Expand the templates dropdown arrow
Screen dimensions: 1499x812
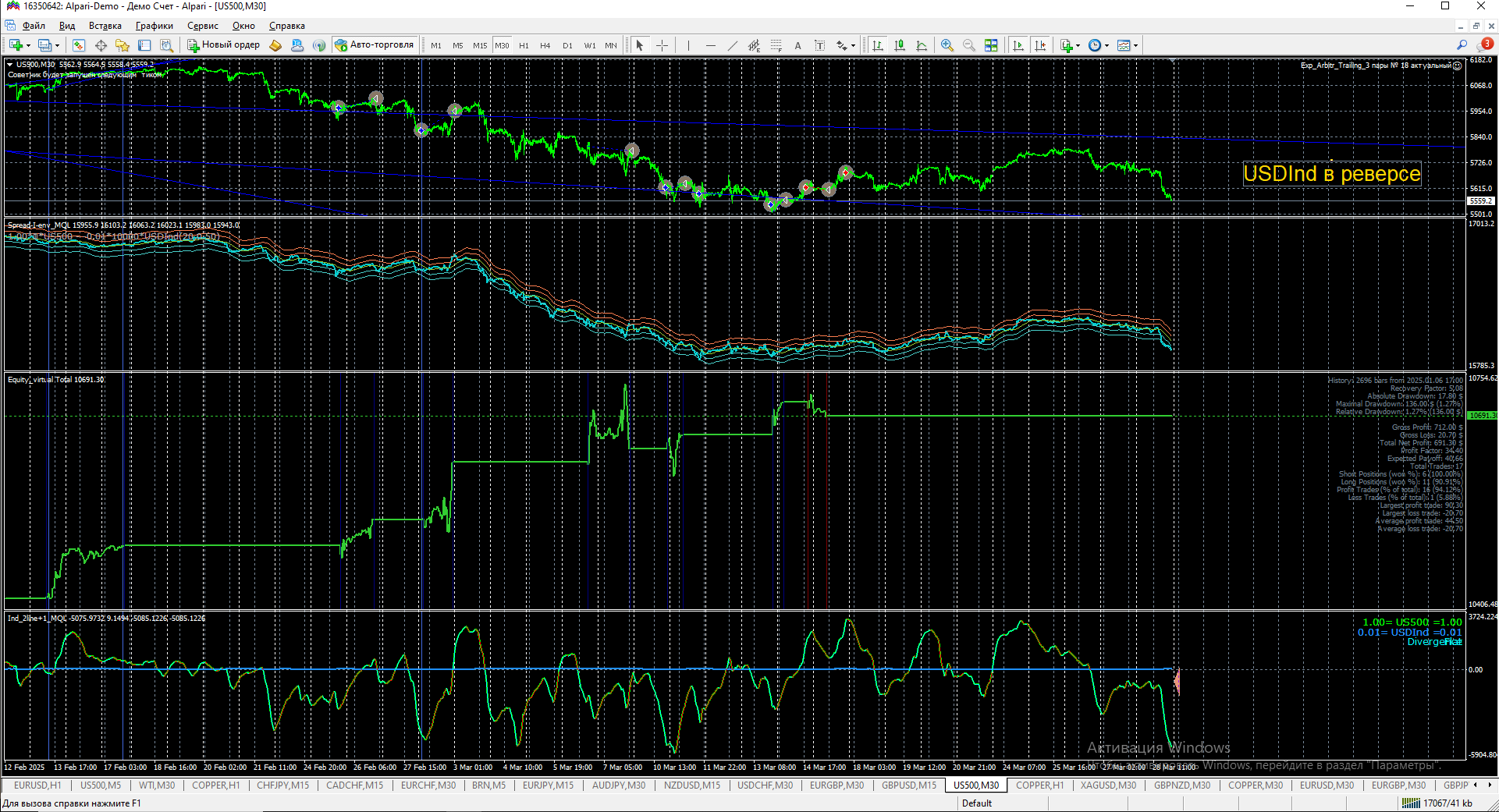point(1135,45)
